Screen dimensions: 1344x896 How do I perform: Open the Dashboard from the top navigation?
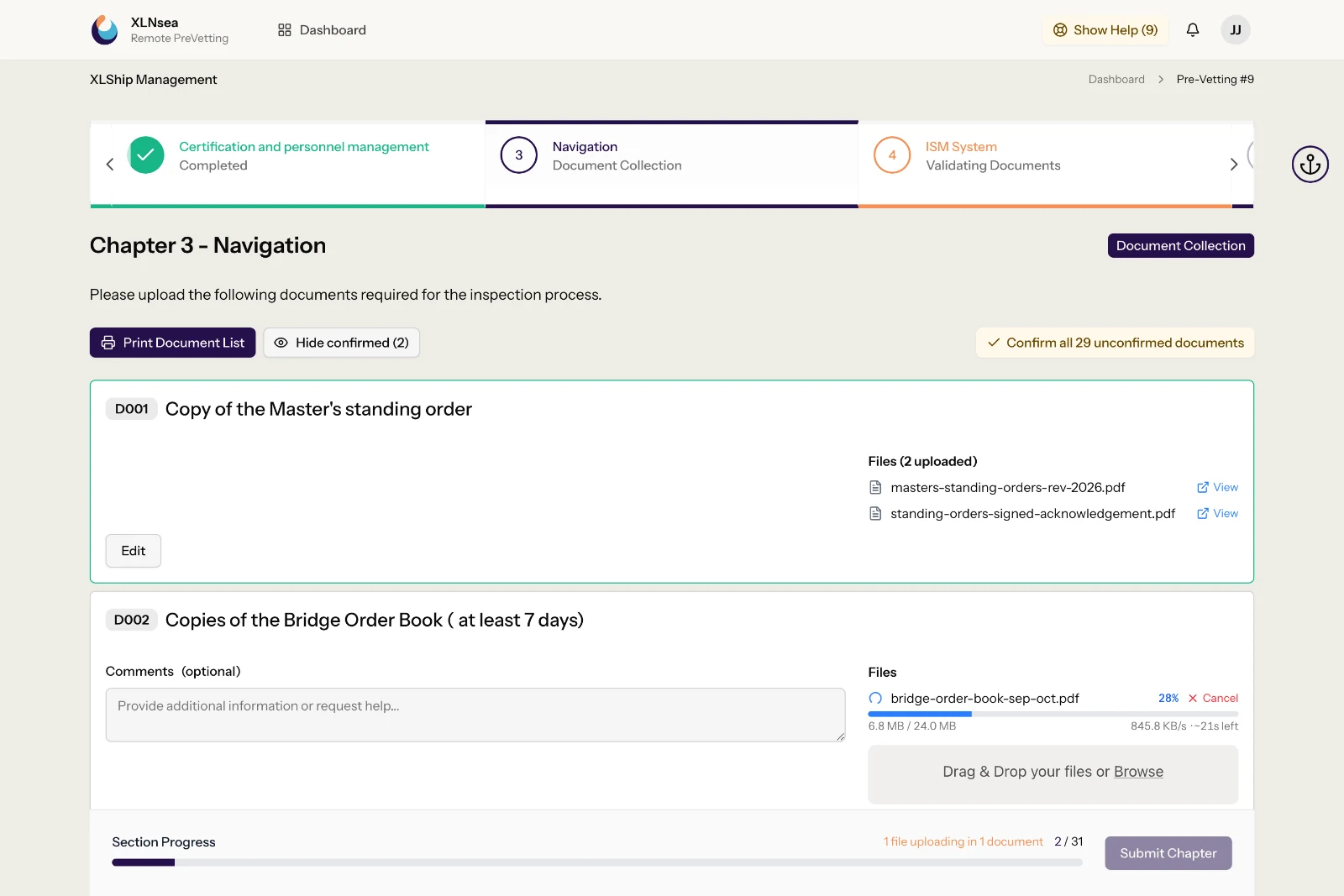(322, 30)
